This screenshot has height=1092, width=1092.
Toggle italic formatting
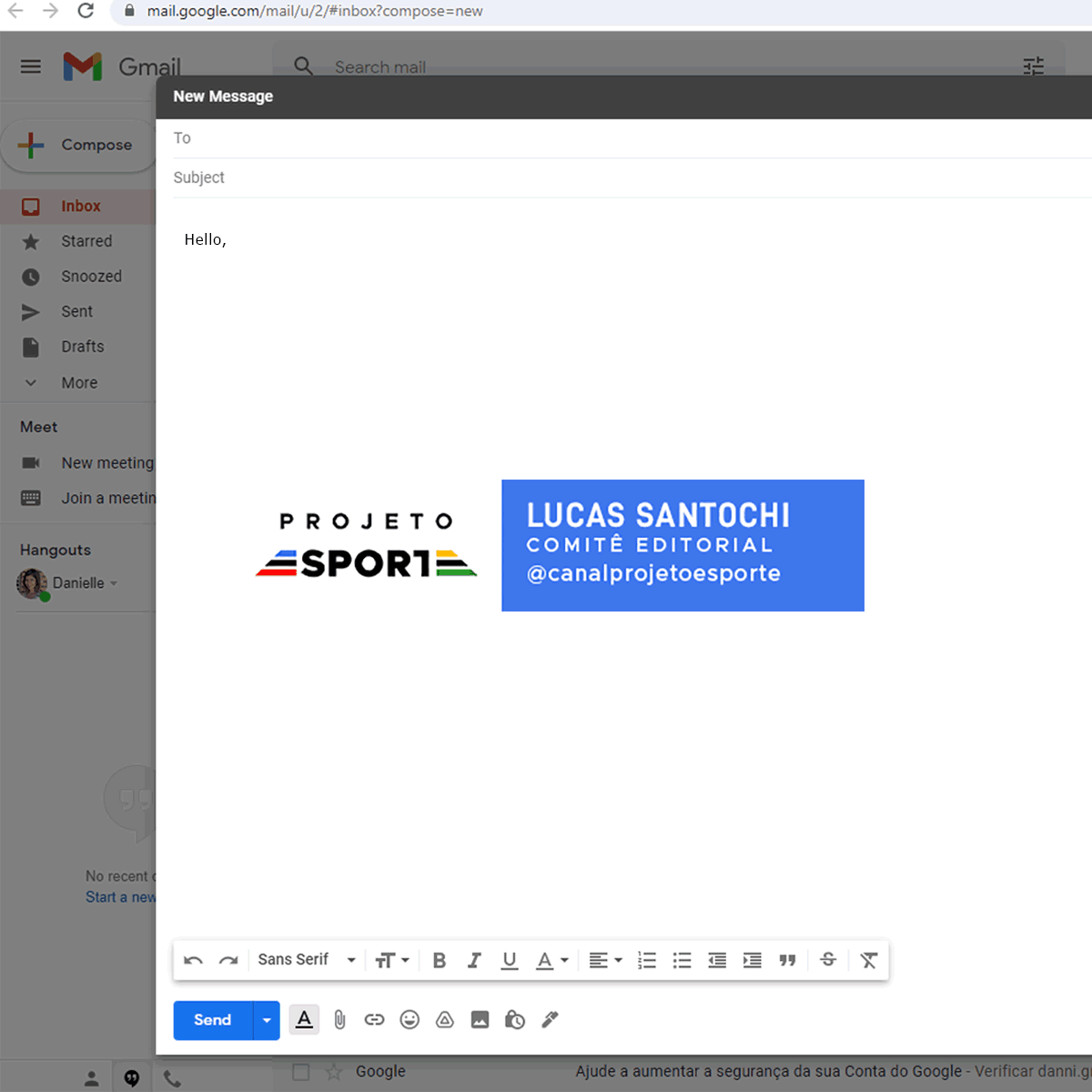(x=474, y=960)
